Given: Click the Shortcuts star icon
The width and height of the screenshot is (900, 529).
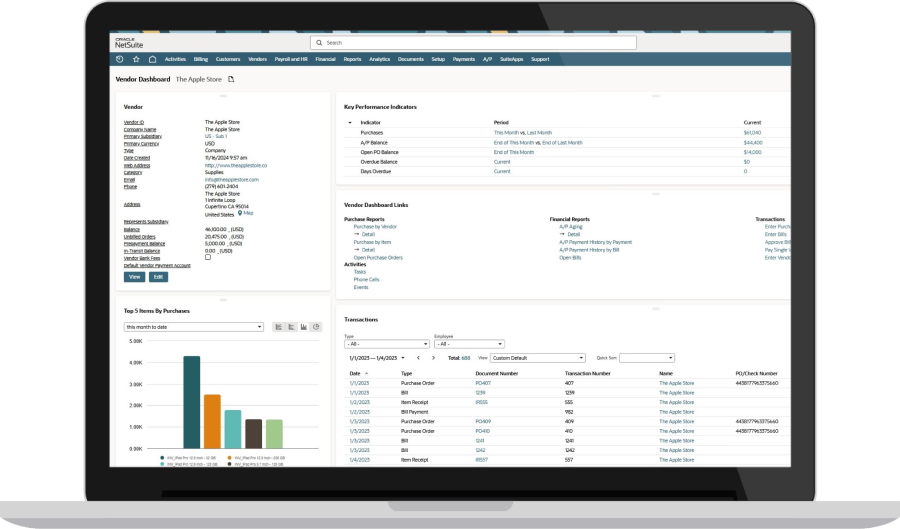Looking at the screenshot, I should coord(136,59).
